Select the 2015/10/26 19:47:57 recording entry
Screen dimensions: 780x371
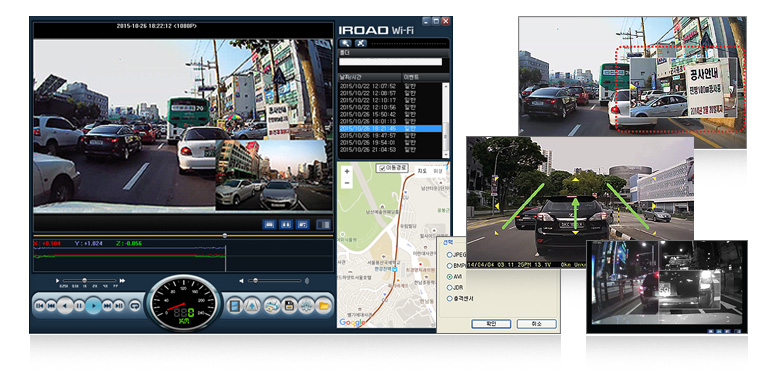click(390, 135)
